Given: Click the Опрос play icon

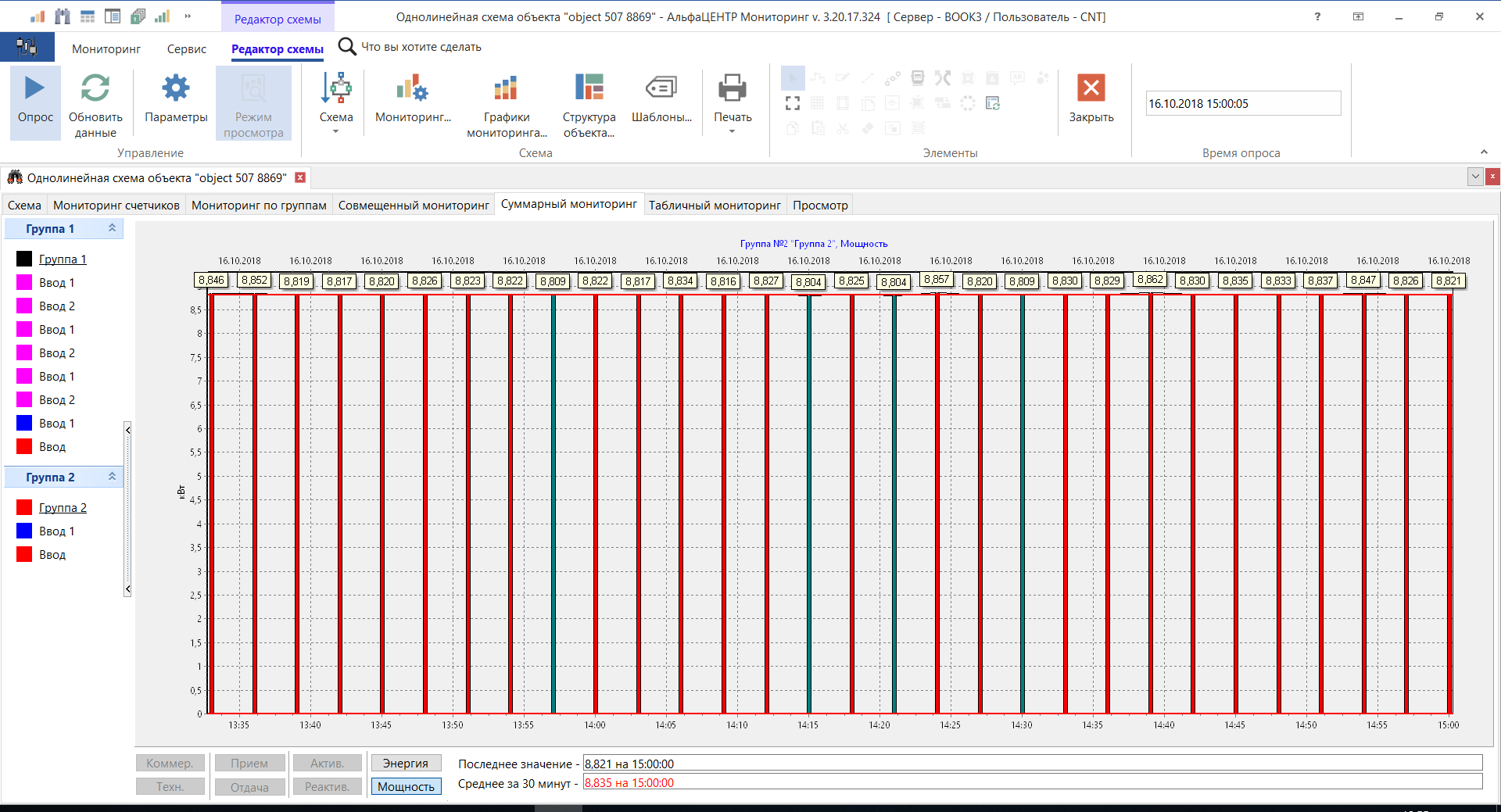Looking at the screenshot, I should click(35, 88).
